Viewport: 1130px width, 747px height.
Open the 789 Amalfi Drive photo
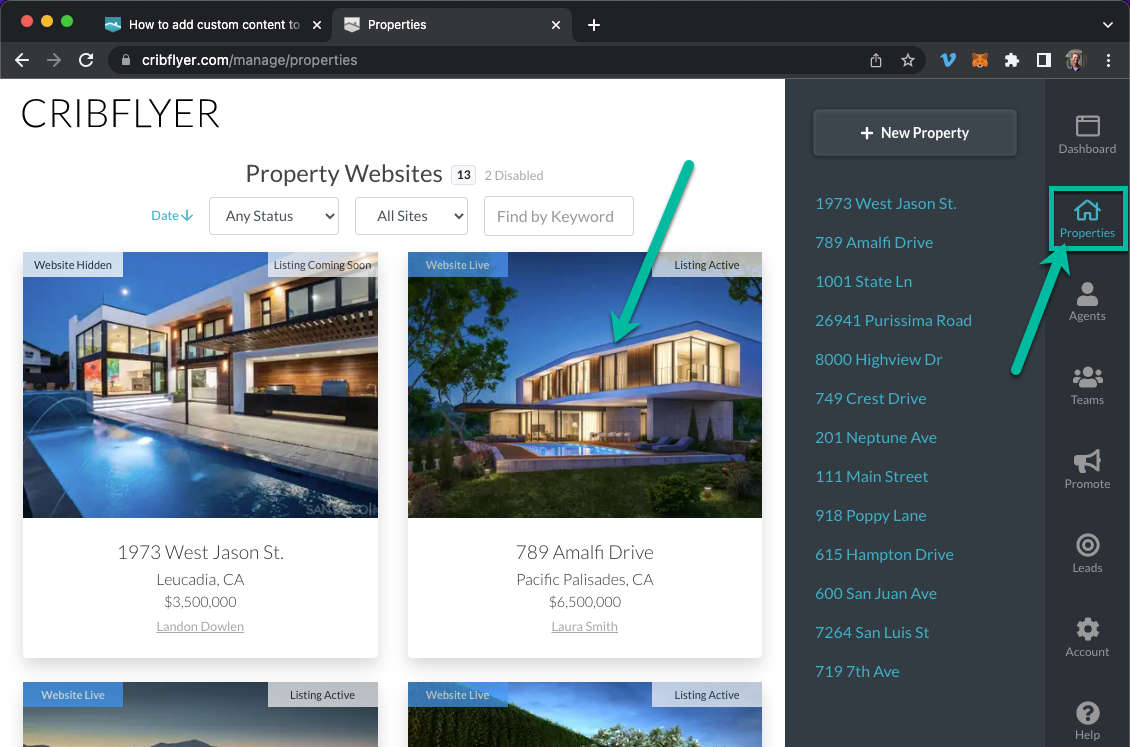584,385
